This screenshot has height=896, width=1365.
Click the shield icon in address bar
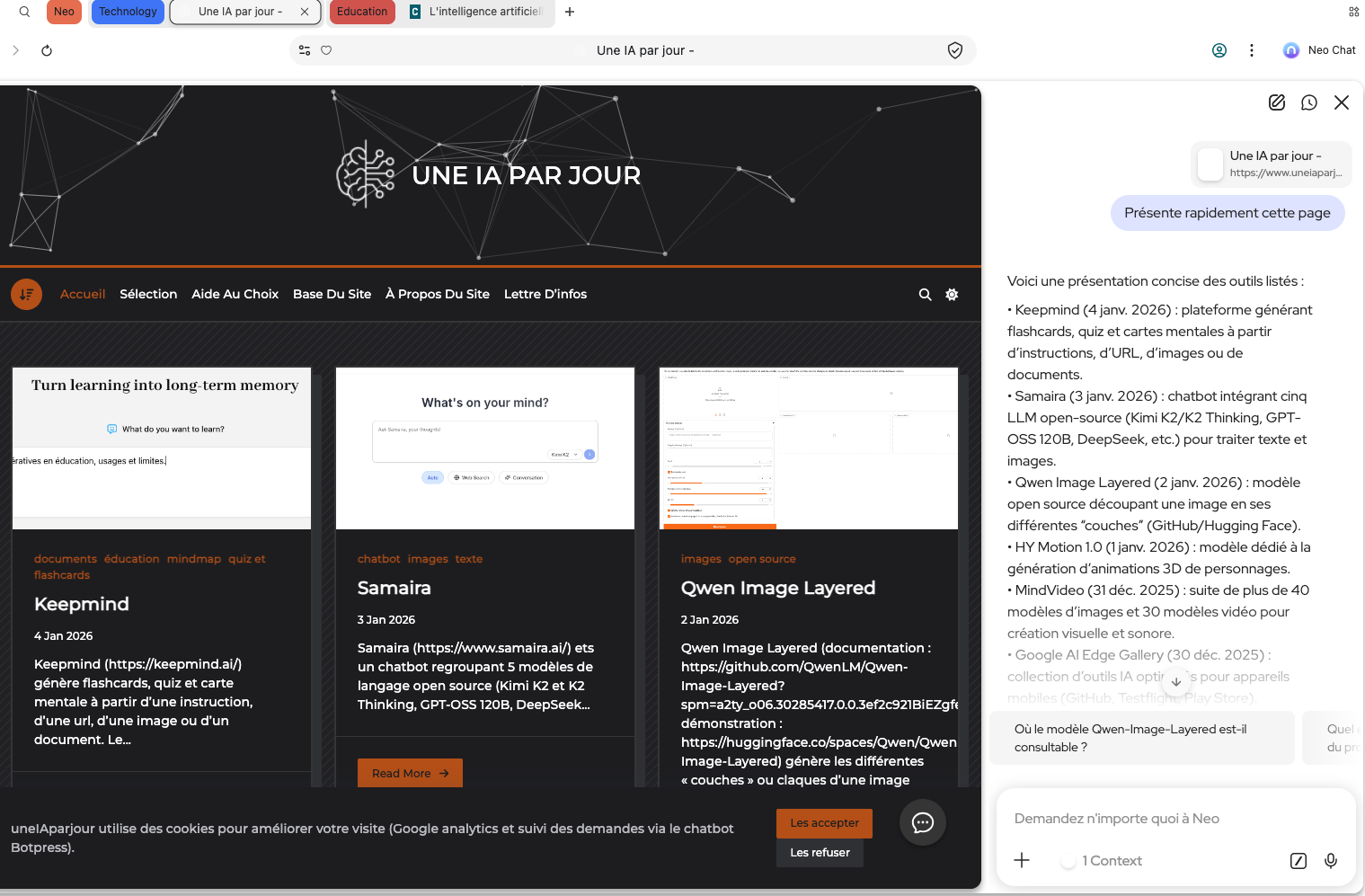tap(955, 50)
